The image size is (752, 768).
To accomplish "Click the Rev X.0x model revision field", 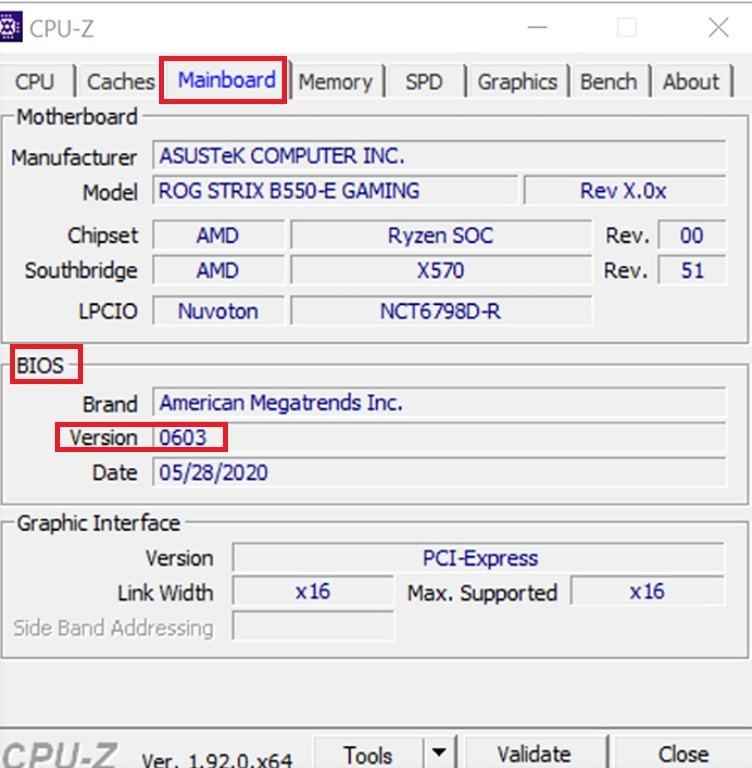I will point(625,191).
